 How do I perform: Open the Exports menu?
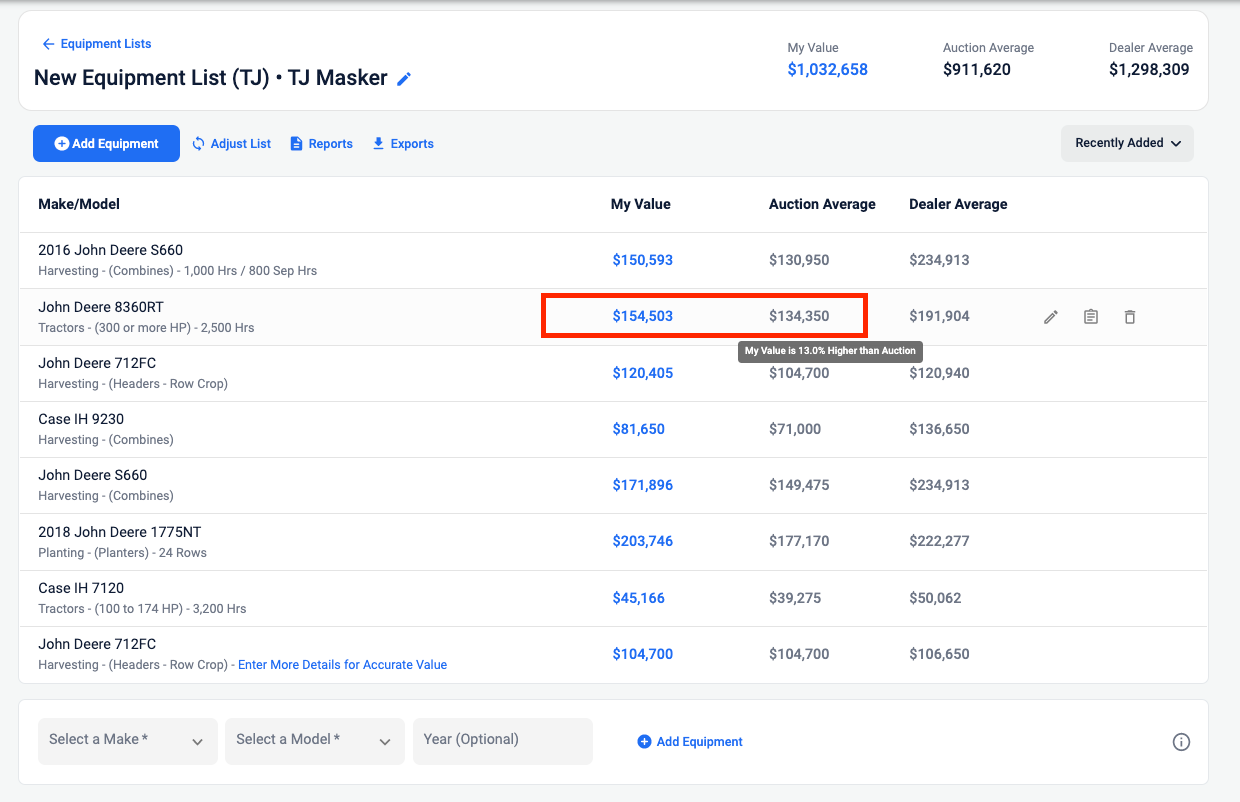coord(403,144)
